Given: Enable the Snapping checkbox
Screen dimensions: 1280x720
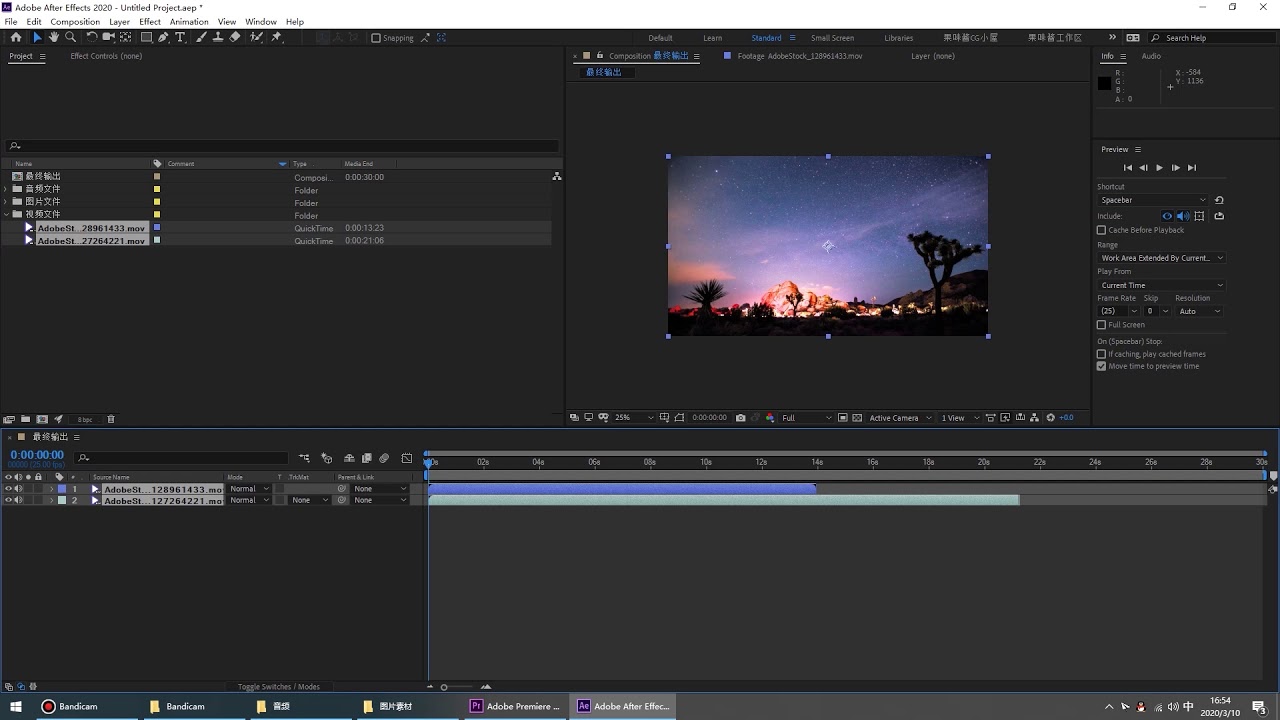Looking at the screenshot, I should click(x=376, y=38).
